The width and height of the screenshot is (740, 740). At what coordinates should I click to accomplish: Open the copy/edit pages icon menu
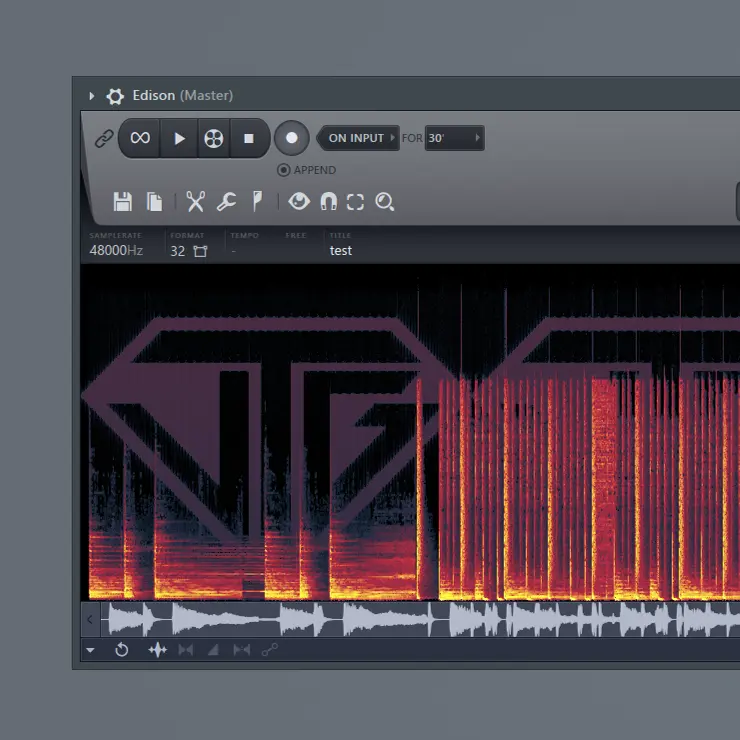[154, 202]
